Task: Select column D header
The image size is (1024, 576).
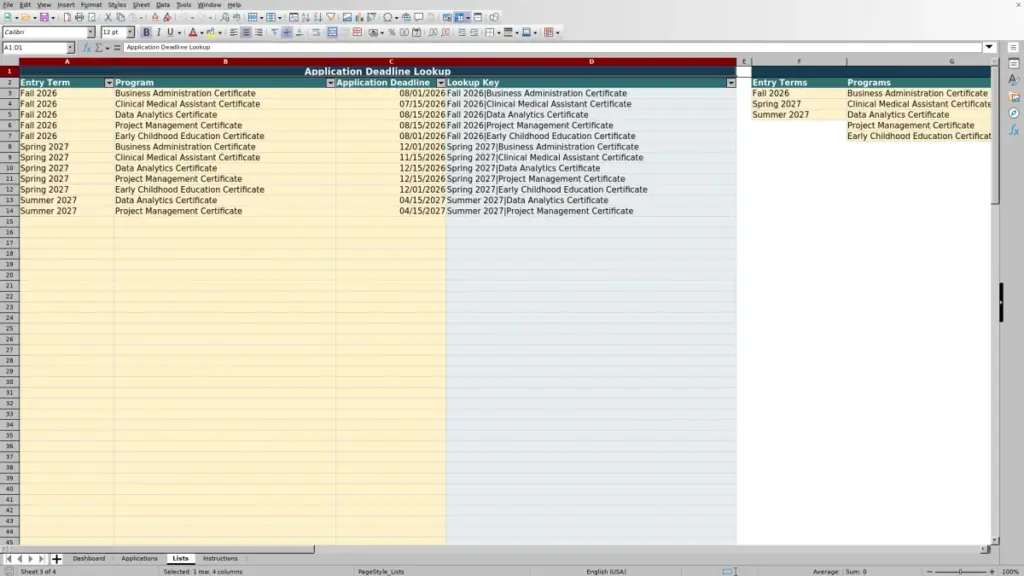Action: coord(592,61)
